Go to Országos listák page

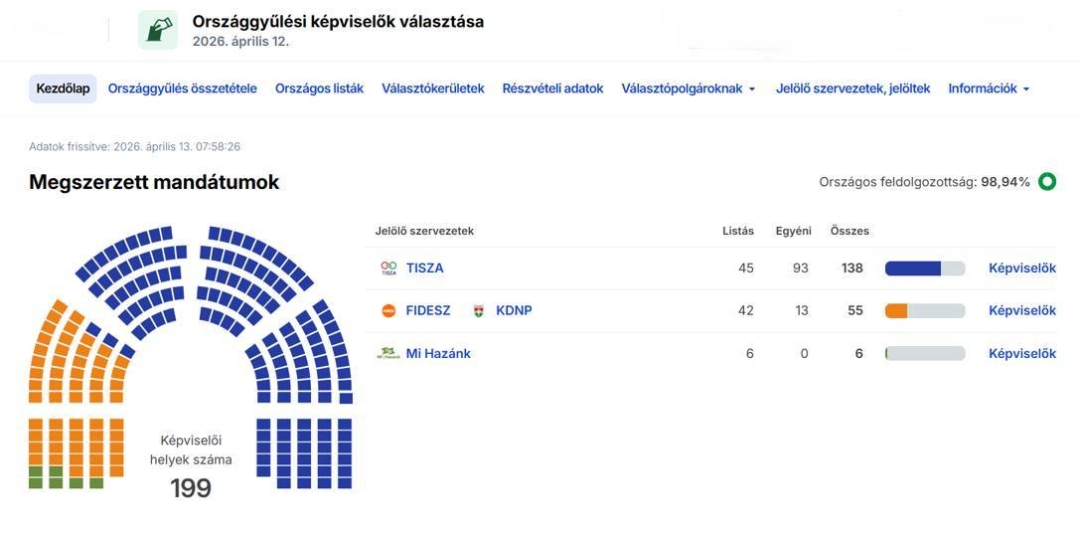(319, 88)
